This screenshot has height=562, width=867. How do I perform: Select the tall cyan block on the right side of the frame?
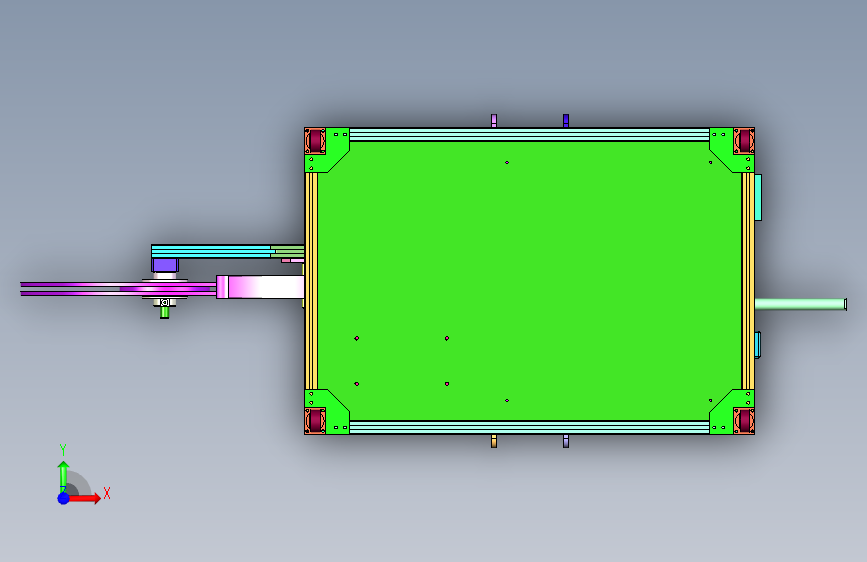click(x=758, y=197)
